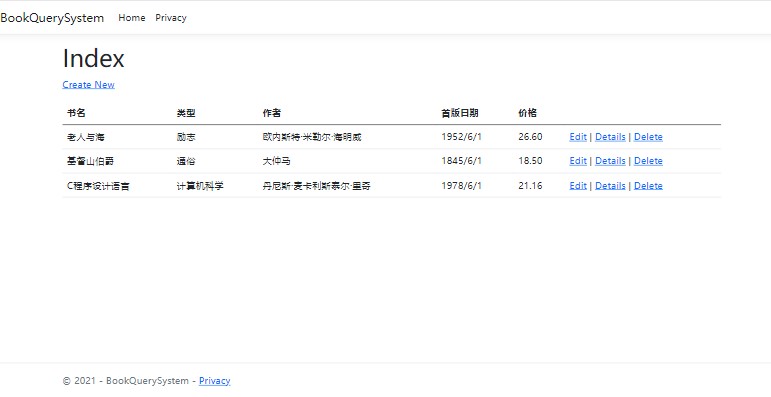Click the 首版日期 column header

[459, 113]
